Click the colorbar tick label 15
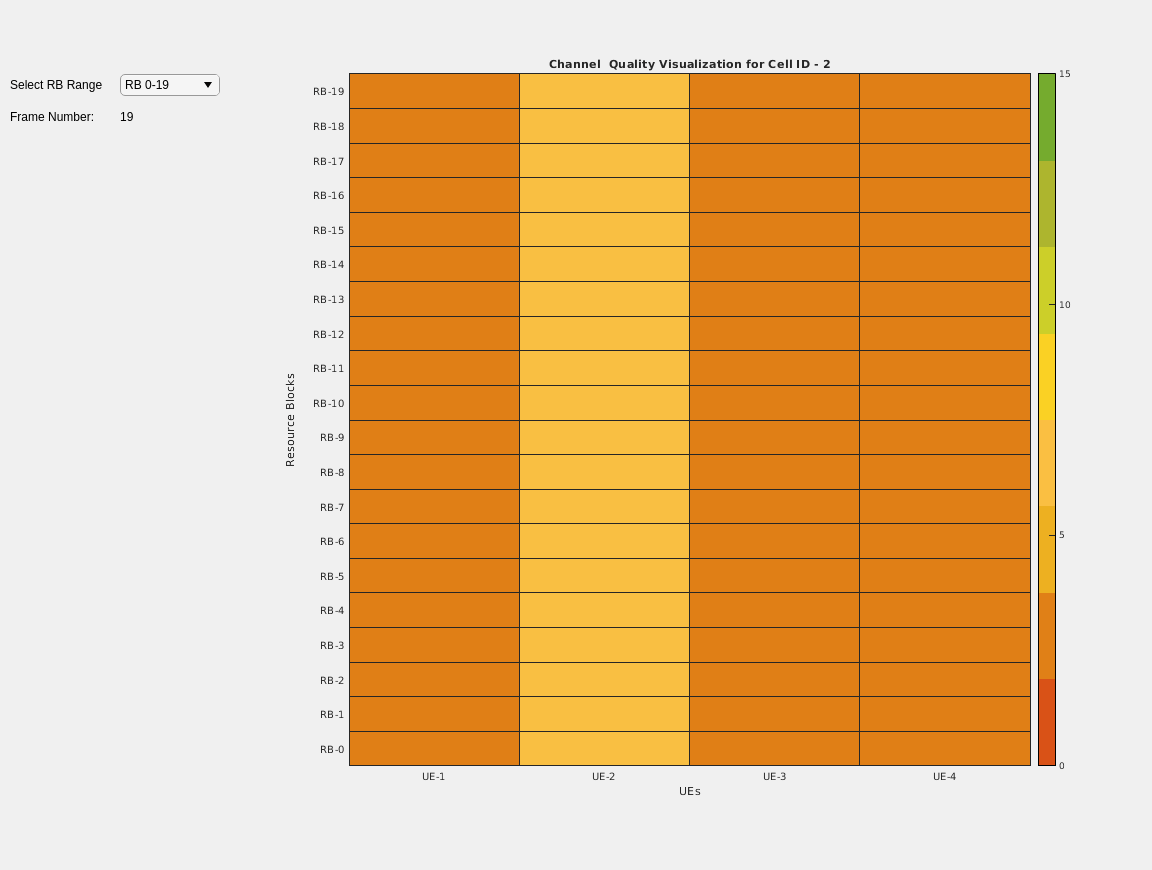This screenshot has width=1152, height=870. tap(1065, 74)
